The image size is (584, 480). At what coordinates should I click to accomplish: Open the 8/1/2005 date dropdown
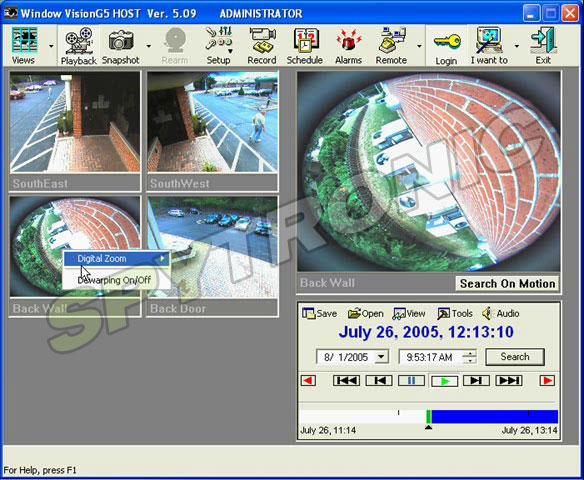tap(381, 357)
